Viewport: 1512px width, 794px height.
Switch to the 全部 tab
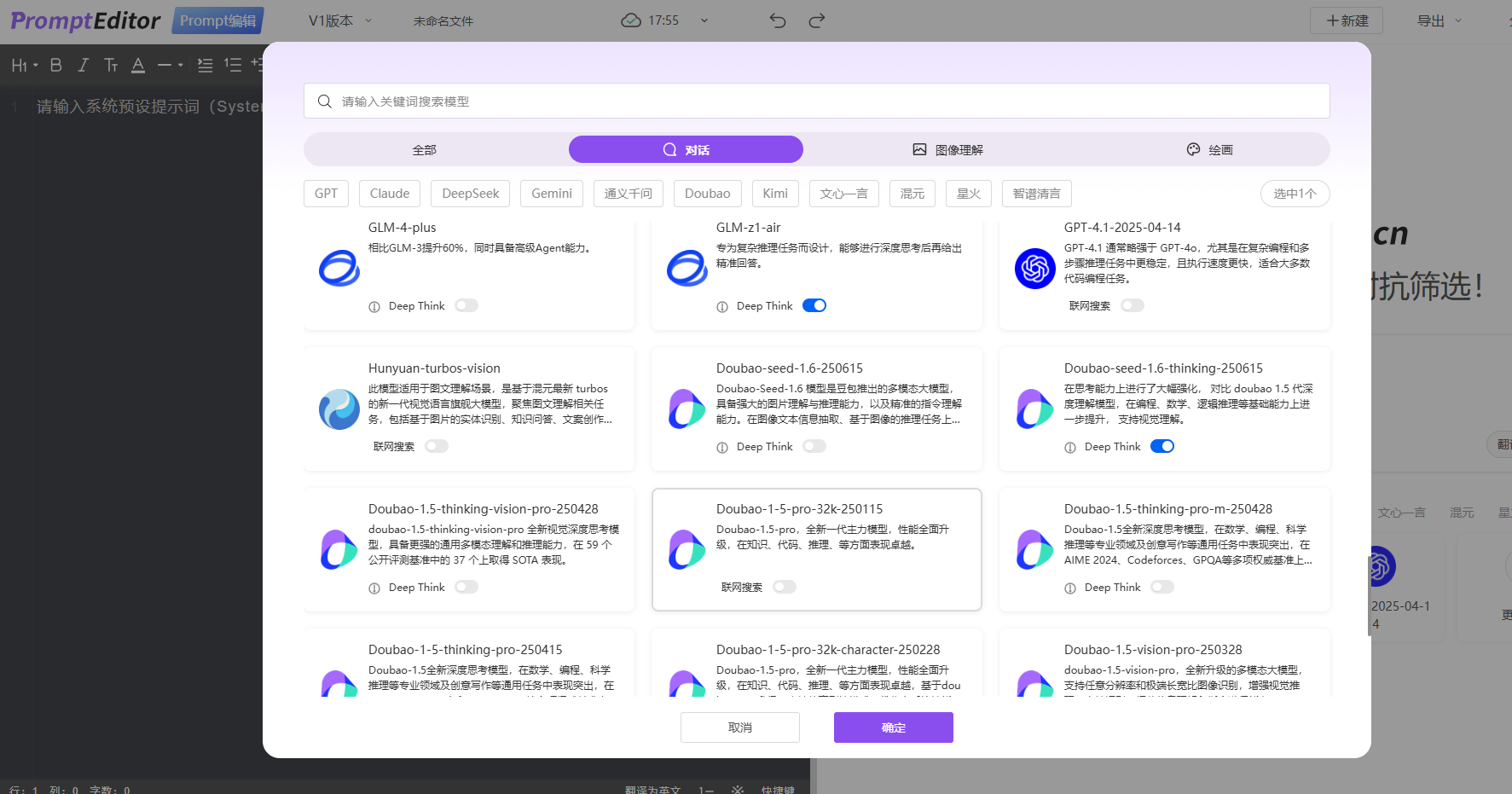(x=424, y=149)
